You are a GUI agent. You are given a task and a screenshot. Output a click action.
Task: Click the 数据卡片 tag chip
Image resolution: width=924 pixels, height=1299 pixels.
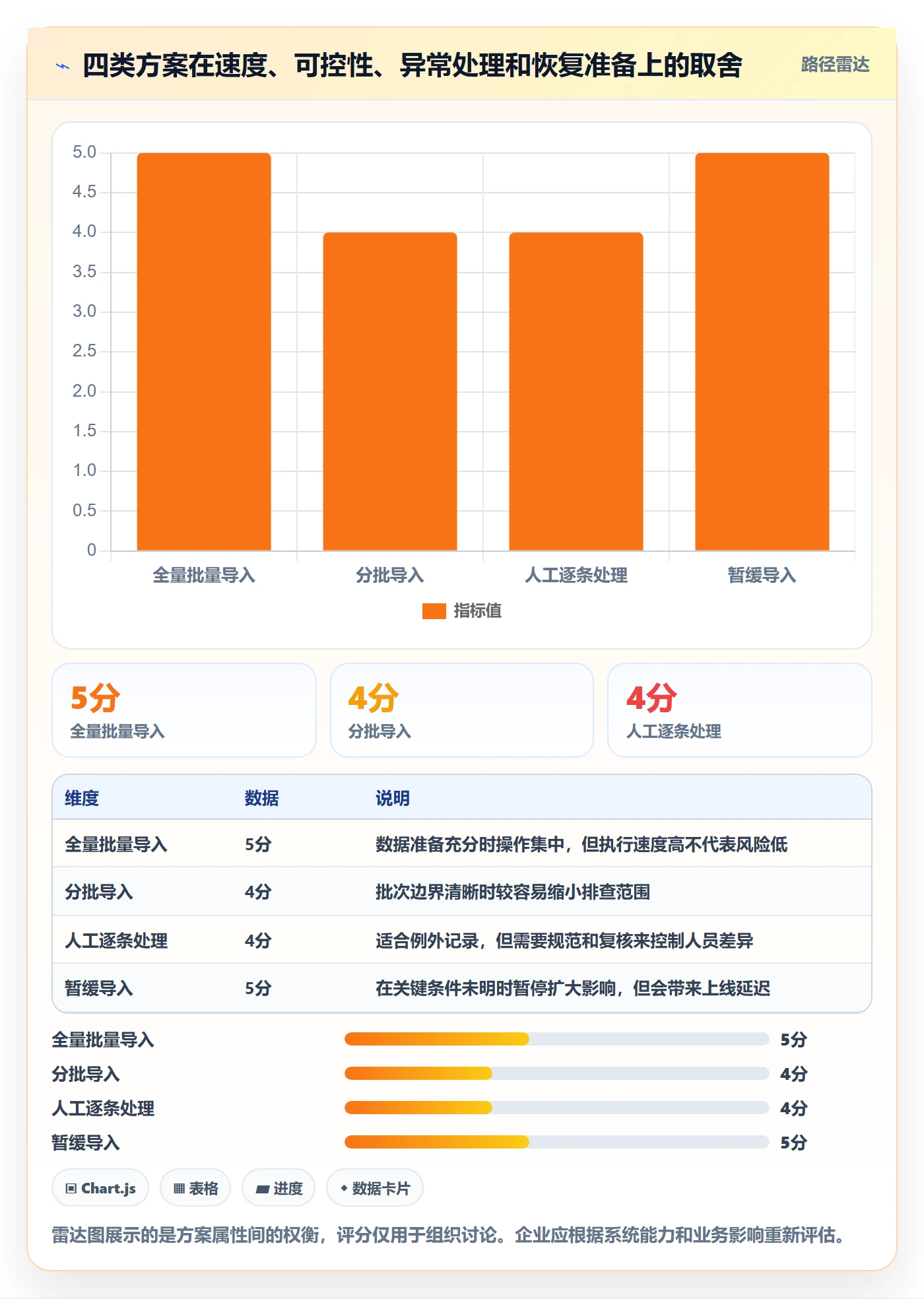[x=375, y=1188]
